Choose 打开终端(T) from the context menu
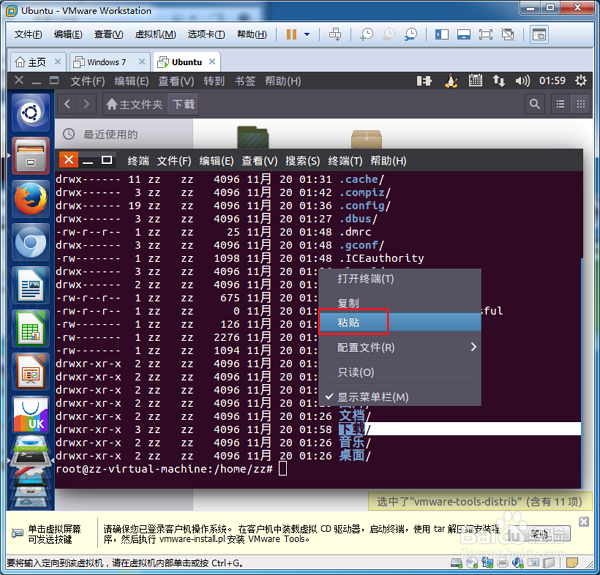The height and width of the screenshot is (575, 600). [x=400, y=279]
